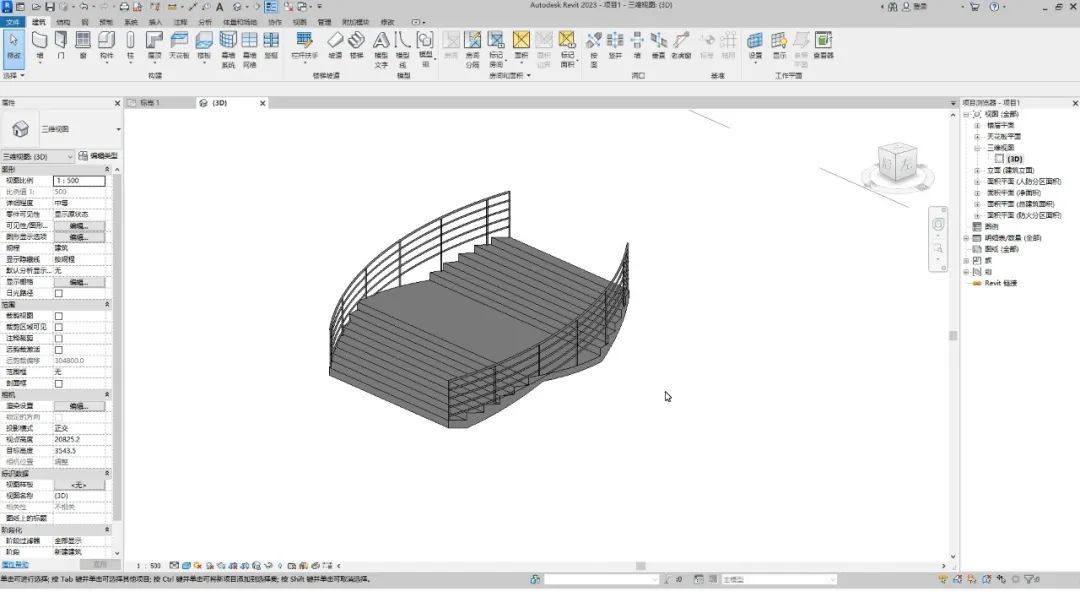Toggle the sun path (日光路径) checkbox
Viewport: 1080px width, 608px height.
click(59, 293)
